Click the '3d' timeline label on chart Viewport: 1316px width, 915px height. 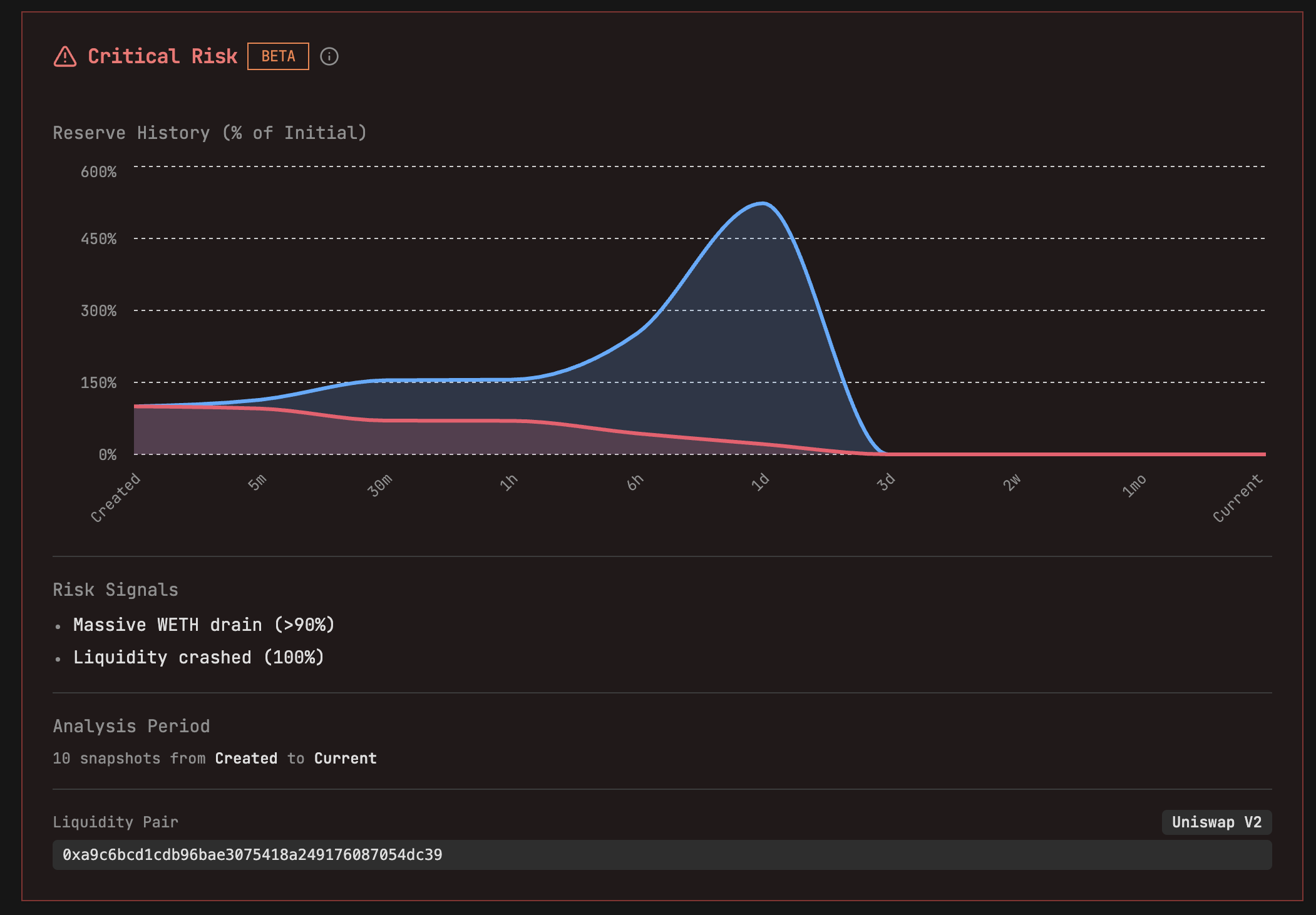click(885, 482)
